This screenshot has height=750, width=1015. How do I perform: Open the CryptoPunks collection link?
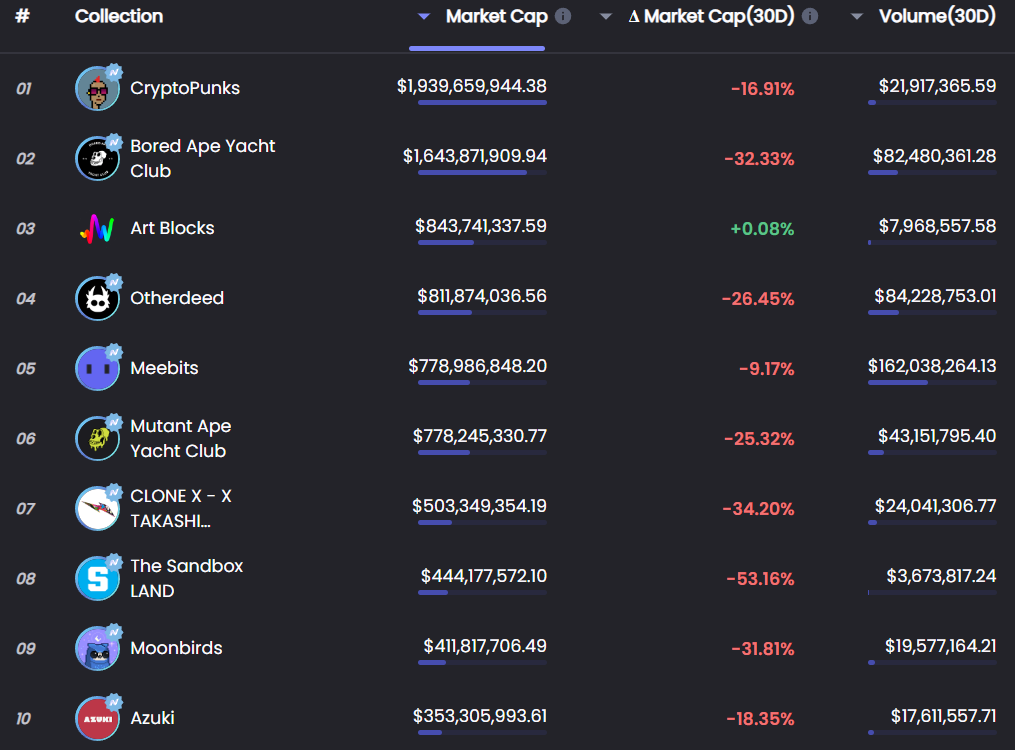pyautogui.click(x=185, y=88)
